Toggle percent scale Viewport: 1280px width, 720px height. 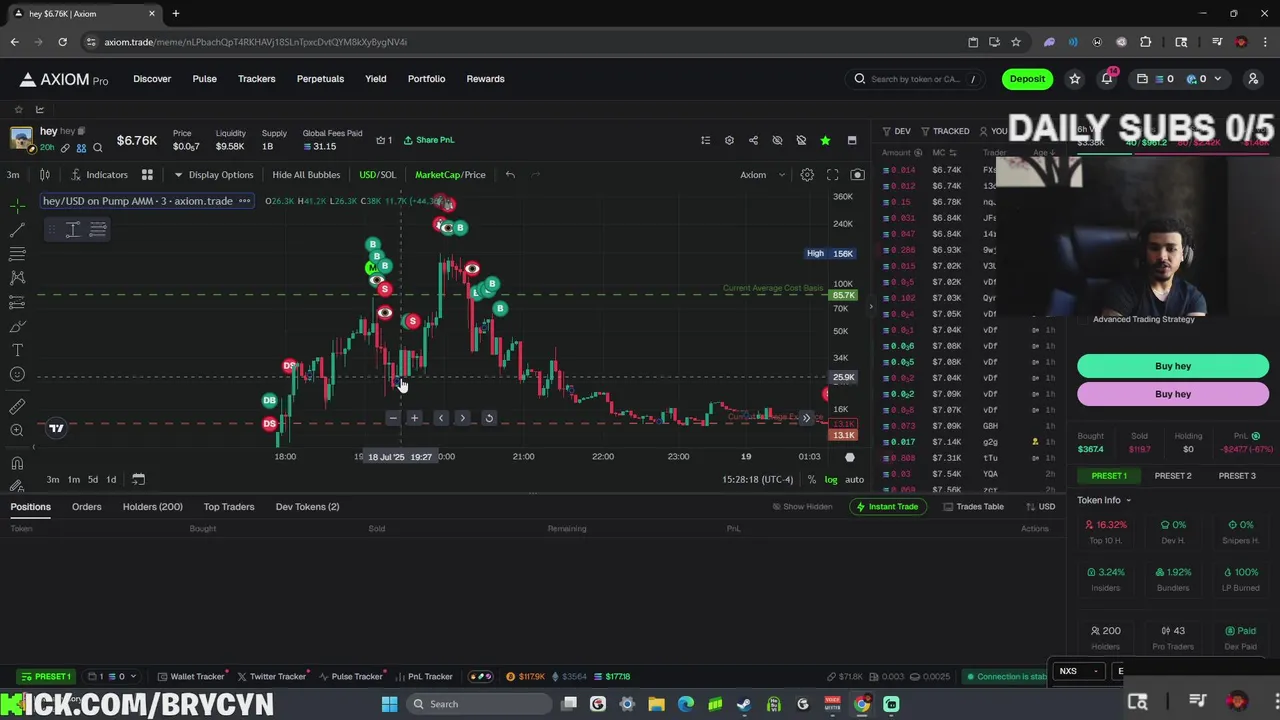812,480
